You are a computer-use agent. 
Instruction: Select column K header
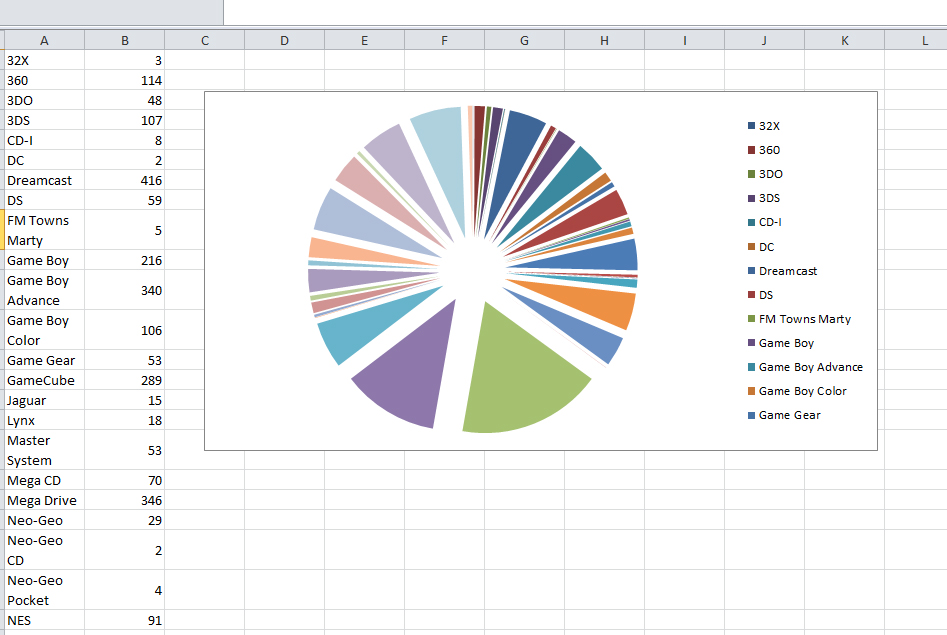click(844, 40)
